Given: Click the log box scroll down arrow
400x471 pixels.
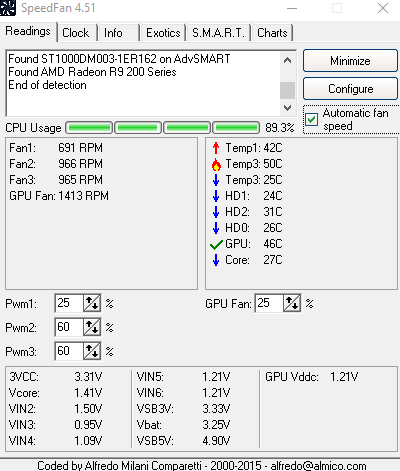Looking at the screenshot, I should [287, 108].
